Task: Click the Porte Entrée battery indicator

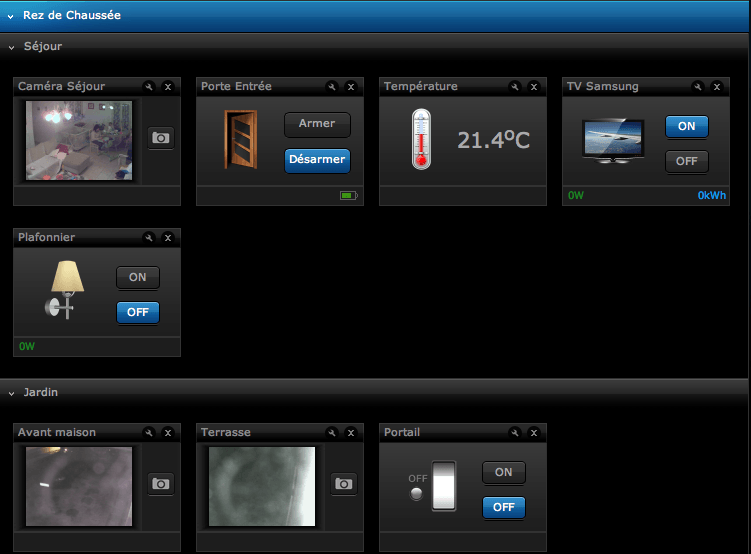Action: (x=349, y=195)
